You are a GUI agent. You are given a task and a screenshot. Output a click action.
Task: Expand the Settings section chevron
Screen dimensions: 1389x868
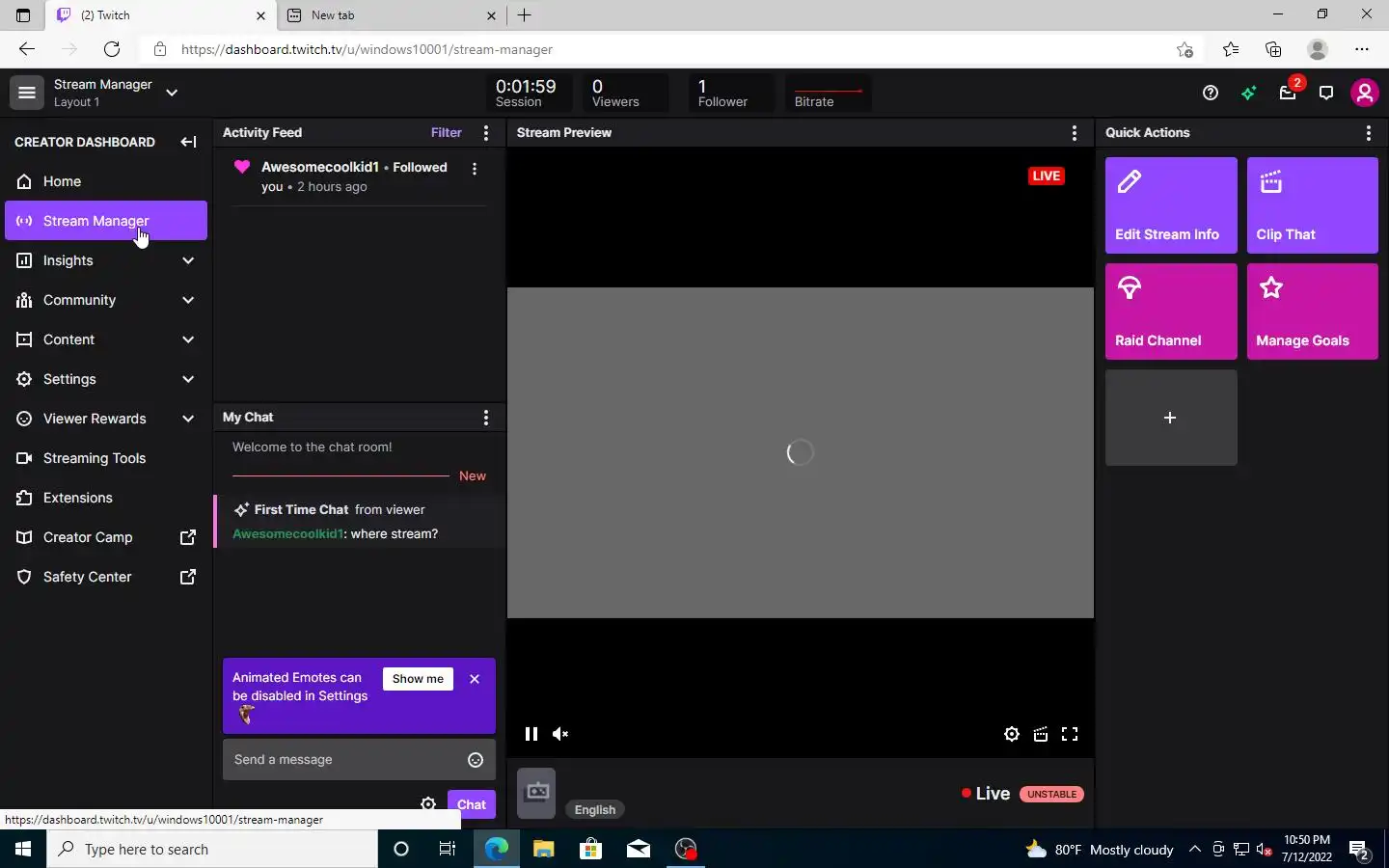click(x=188, y=379)
